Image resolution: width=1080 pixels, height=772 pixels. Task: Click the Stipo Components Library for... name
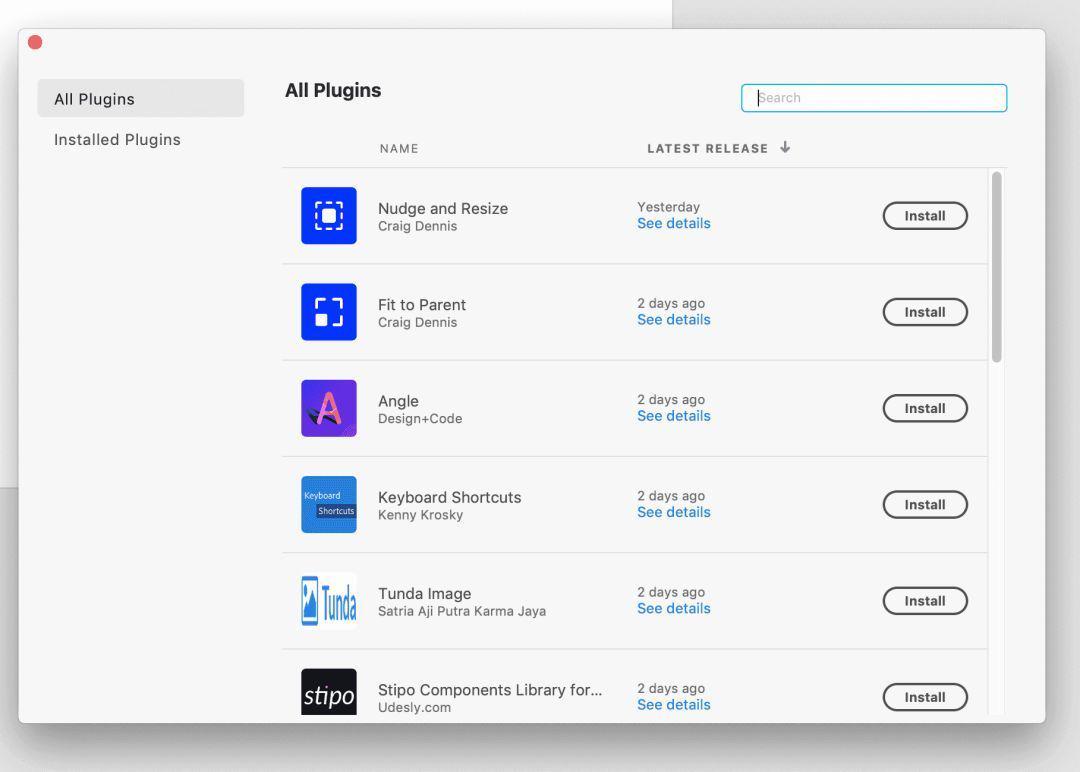(490, 690)
